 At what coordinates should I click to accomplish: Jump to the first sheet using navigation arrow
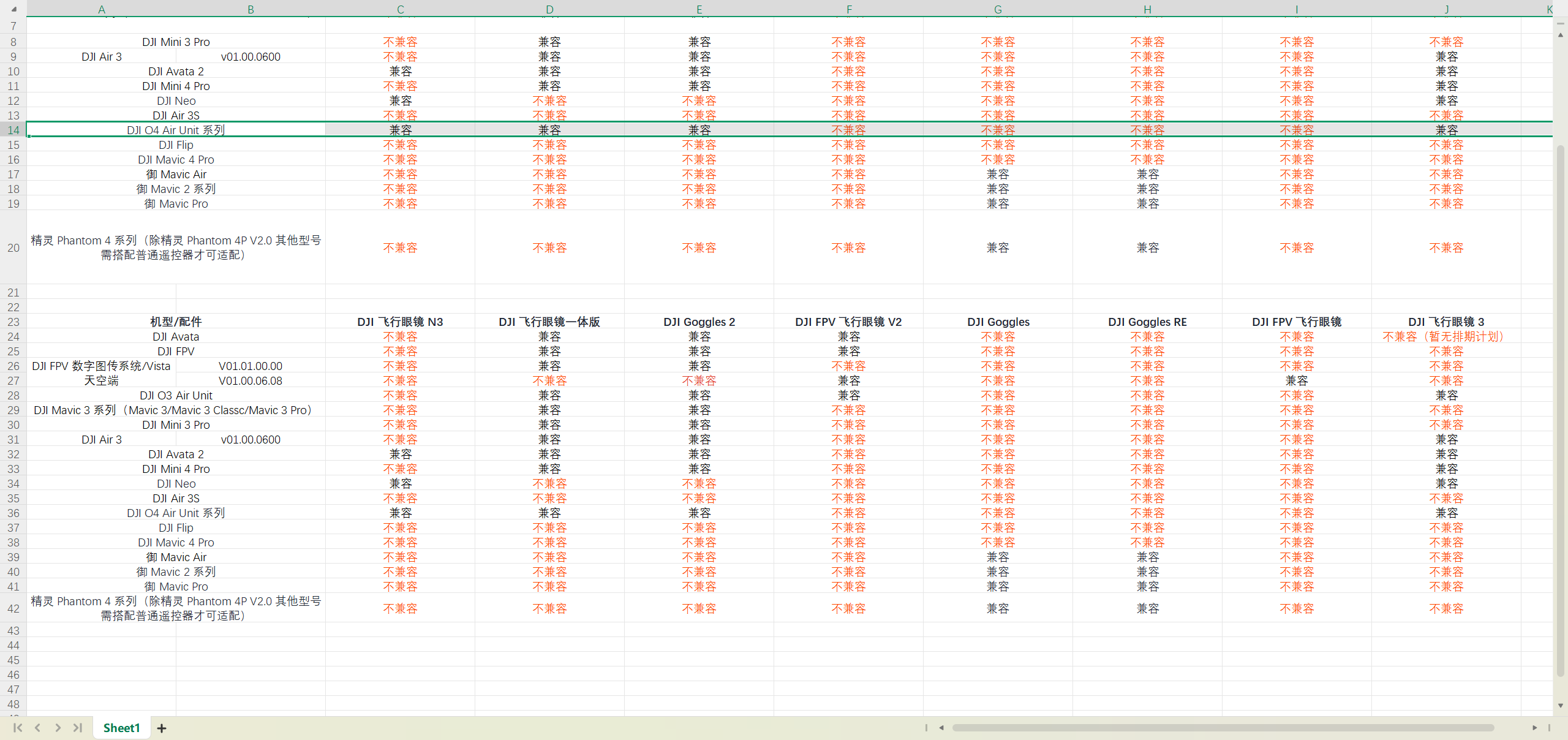click(17, 728)
